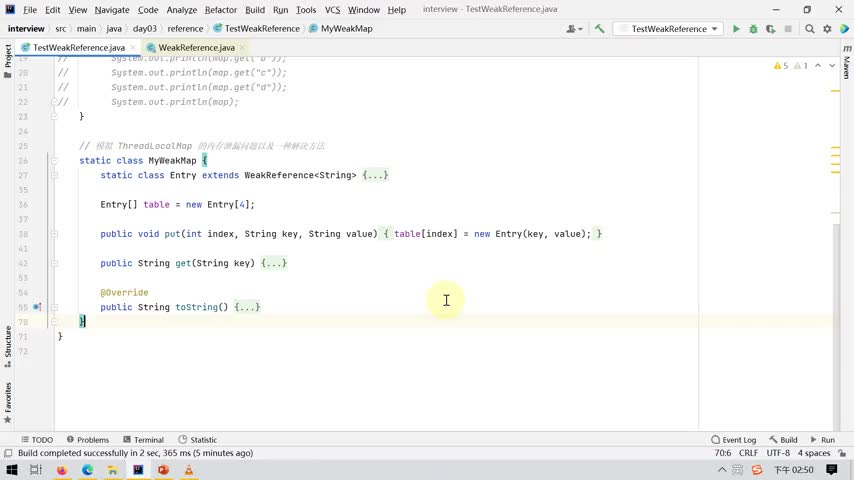Open the Build tool window button
Viewport: 854px width, 480px height.
click(x=783, y=440)
